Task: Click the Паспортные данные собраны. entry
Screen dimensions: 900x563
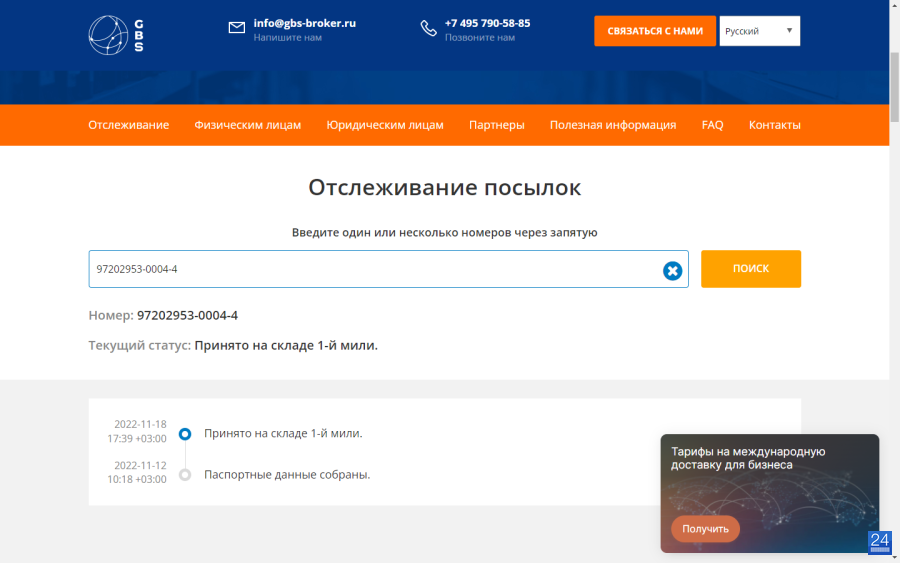Action: (287, 475)
